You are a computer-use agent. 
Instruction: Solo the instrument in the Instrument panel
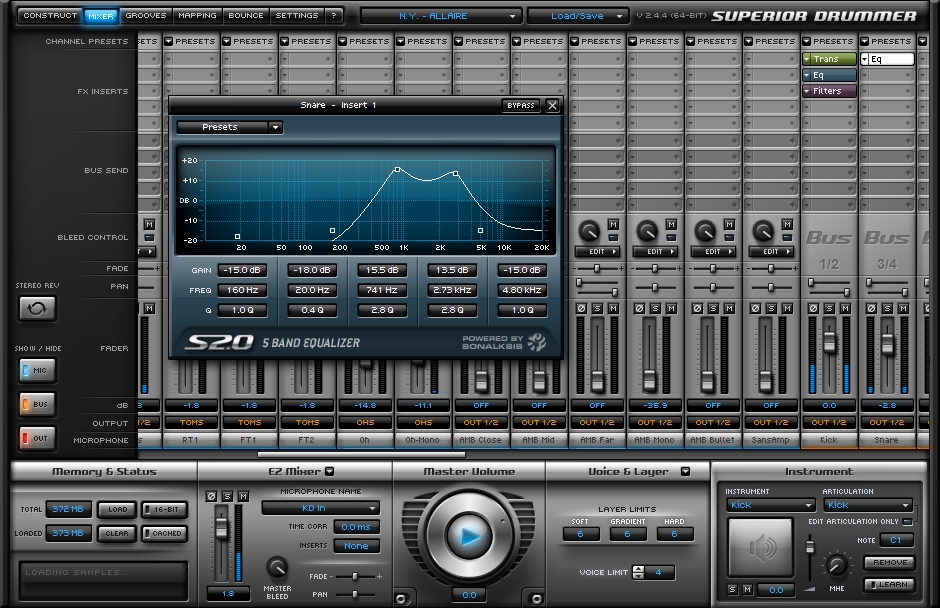point(733,590)
